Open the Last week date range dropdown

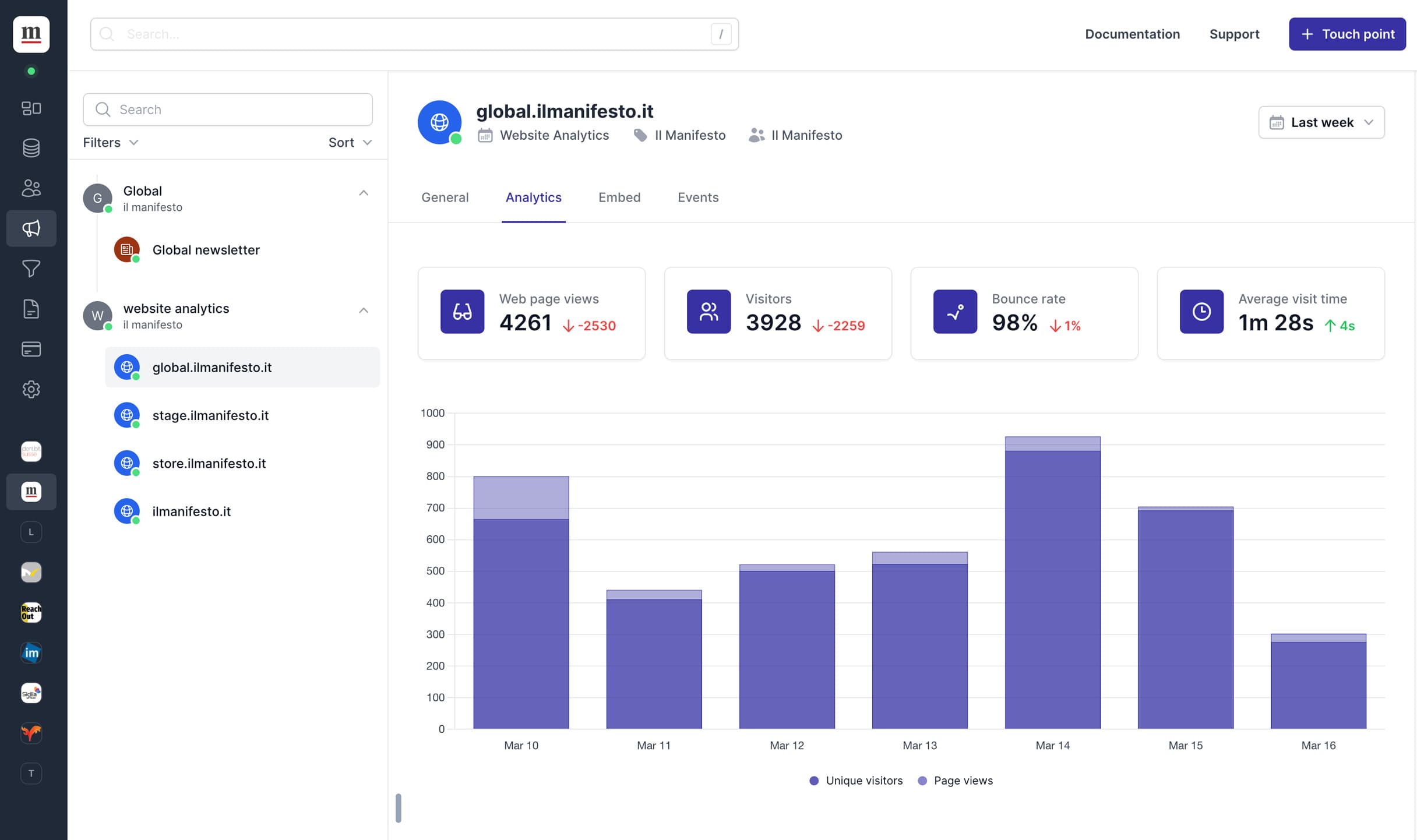[1321, 122]
